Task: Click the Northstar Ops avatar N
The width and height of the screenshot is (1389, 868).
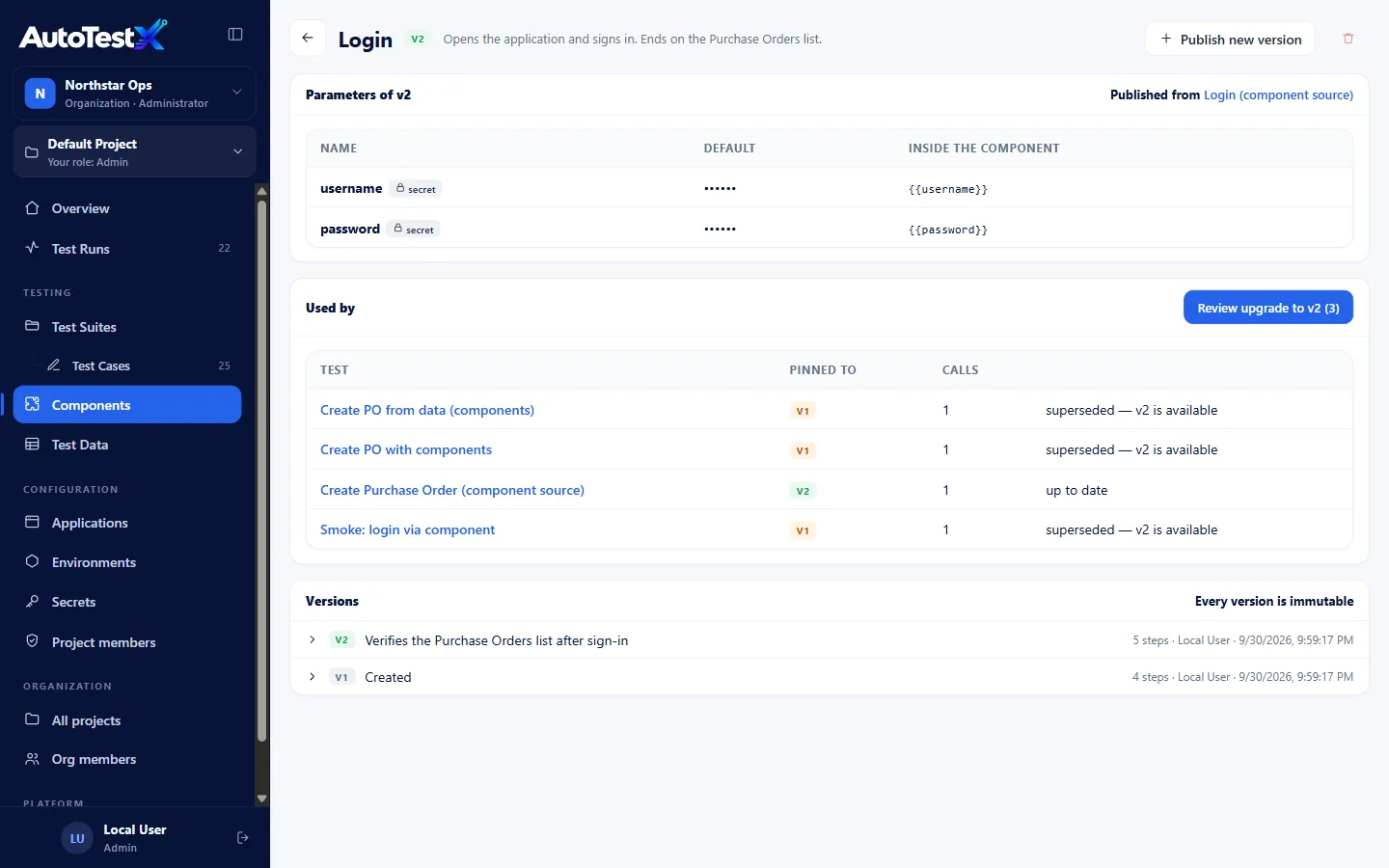Action: (40, 94)
